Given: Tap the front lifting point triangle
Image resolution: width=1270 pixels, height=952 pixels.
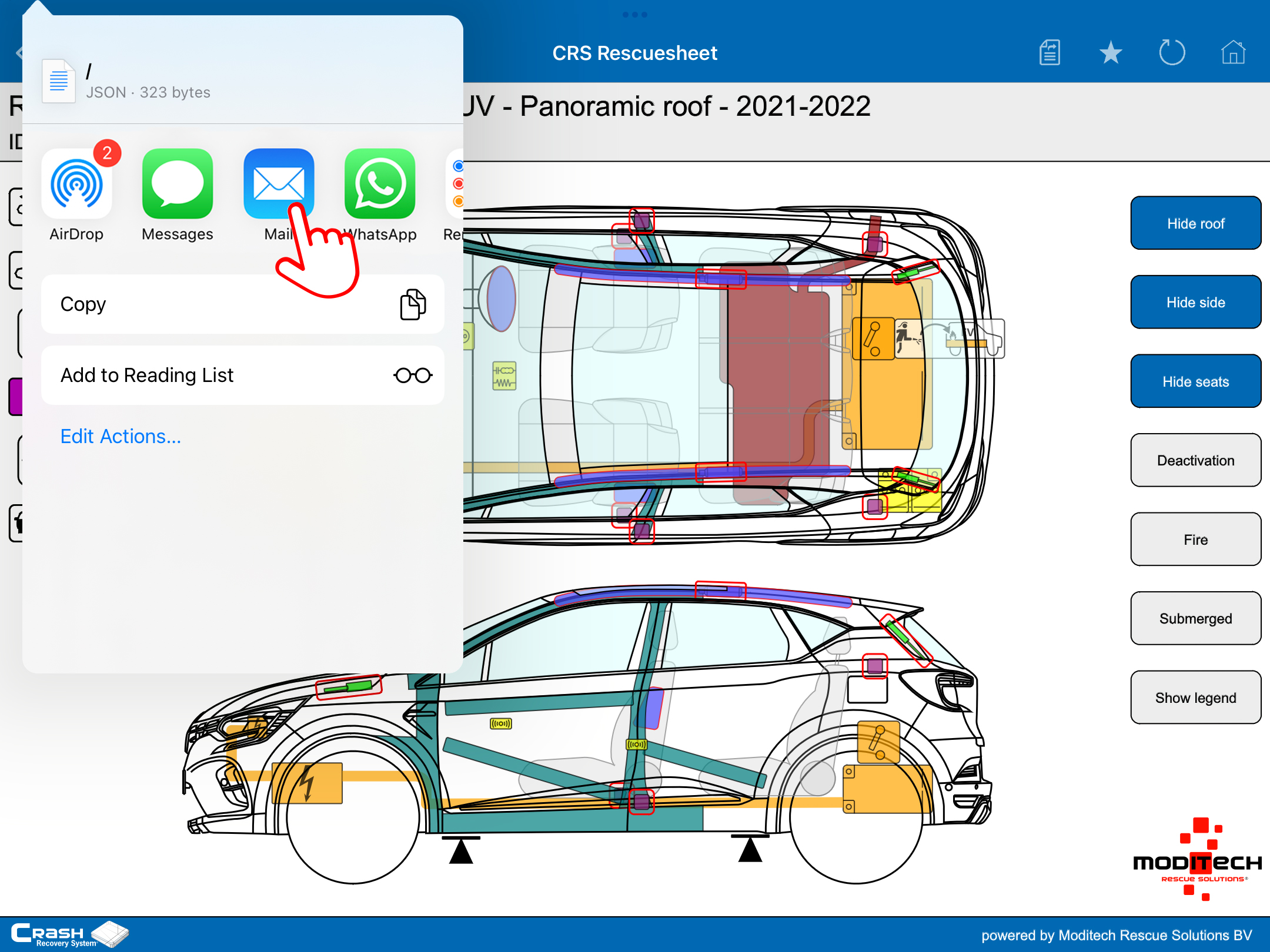Looking at the screenshot, I should 461,850.
